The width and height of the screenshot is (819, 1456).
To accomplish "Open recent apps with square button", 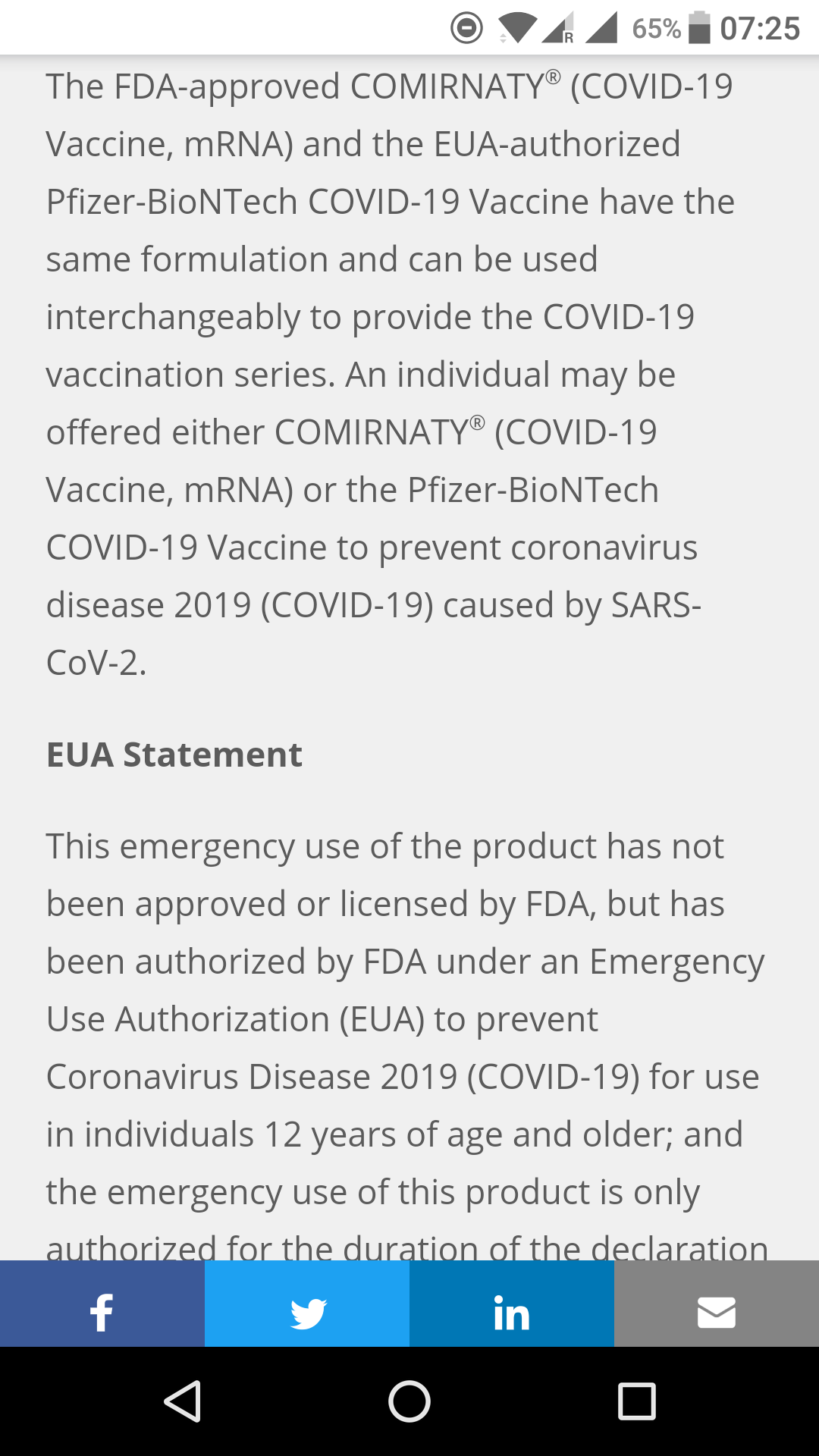I will coord(637,1401).
